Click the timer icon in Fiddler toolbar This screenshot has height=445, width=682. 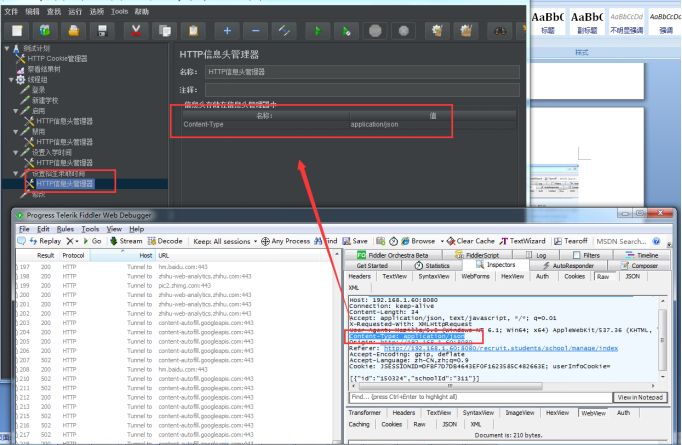[x=393, y=241]
